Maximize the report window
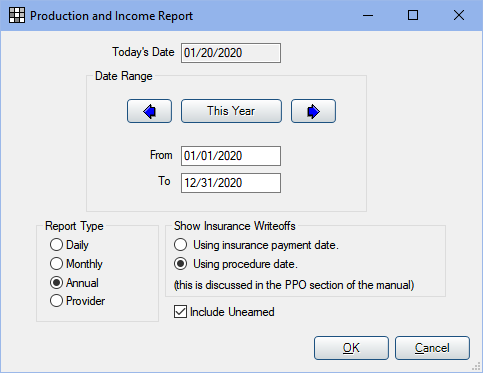The width and height of the screenshot is (483, 373). (x=413, y=15)
